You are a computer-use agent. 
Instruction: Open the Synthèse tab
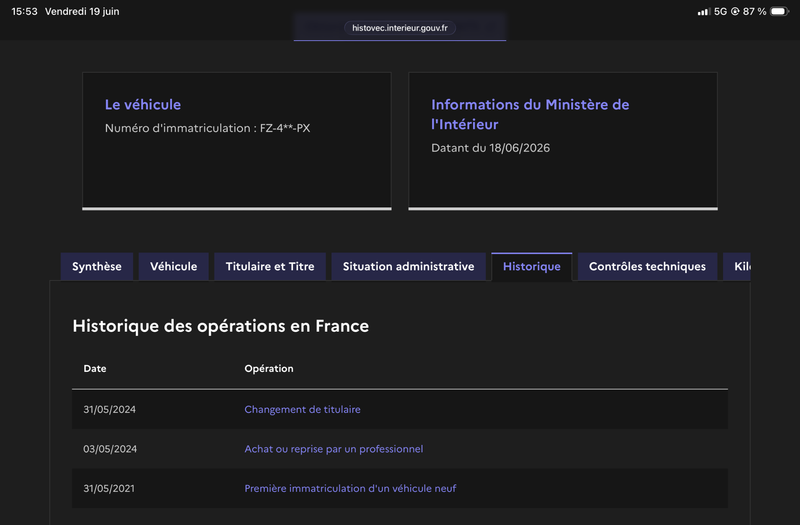[x=96, y=266]
